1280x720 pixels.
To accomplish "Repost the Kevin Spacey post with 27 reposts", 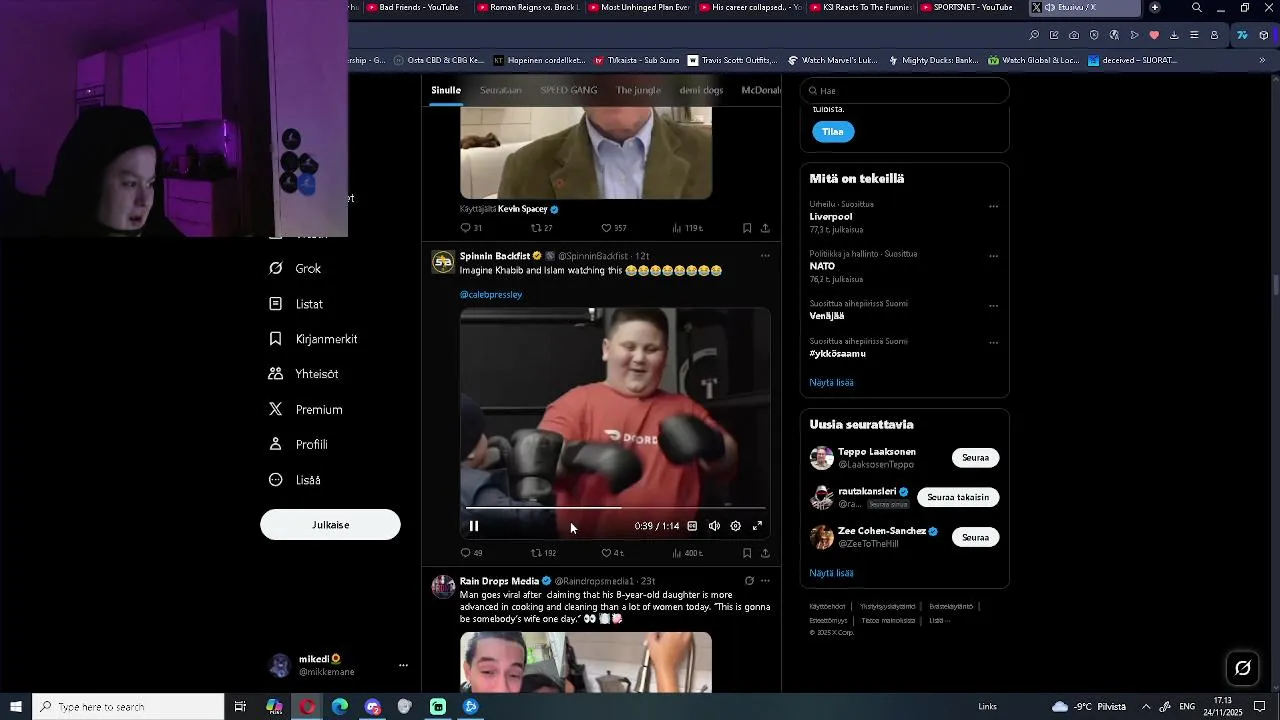I will 541,228.
